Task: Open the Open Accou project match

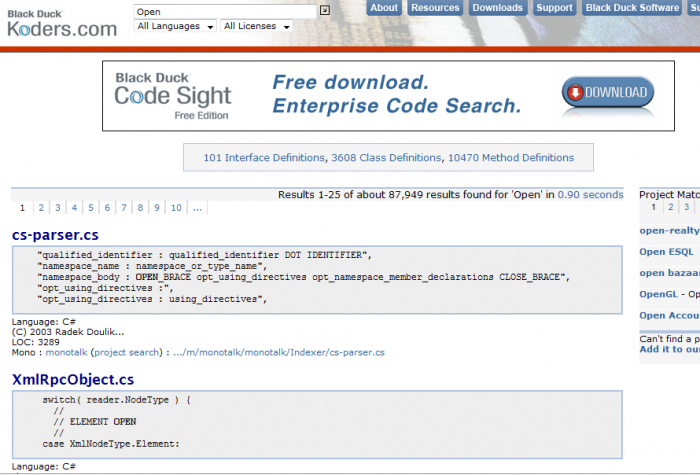Action: click(x=669, y=316)
